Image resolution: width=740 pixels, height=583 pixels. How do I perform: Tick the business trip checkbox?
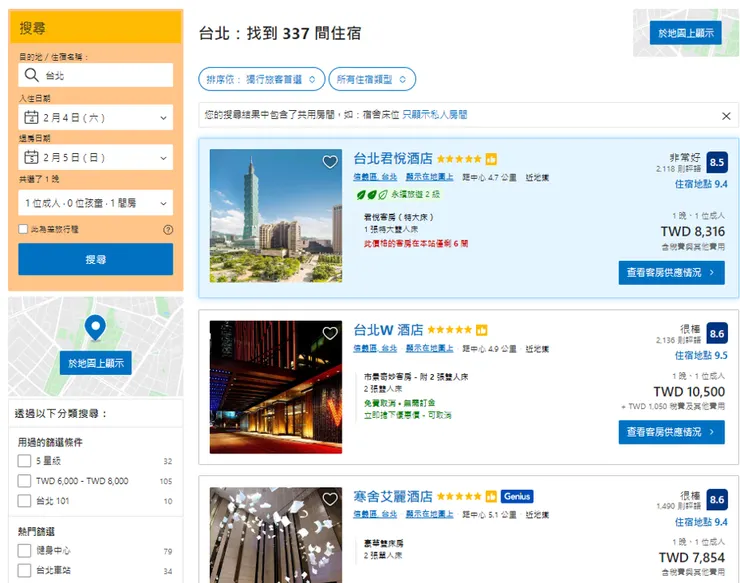pos(23,229)
